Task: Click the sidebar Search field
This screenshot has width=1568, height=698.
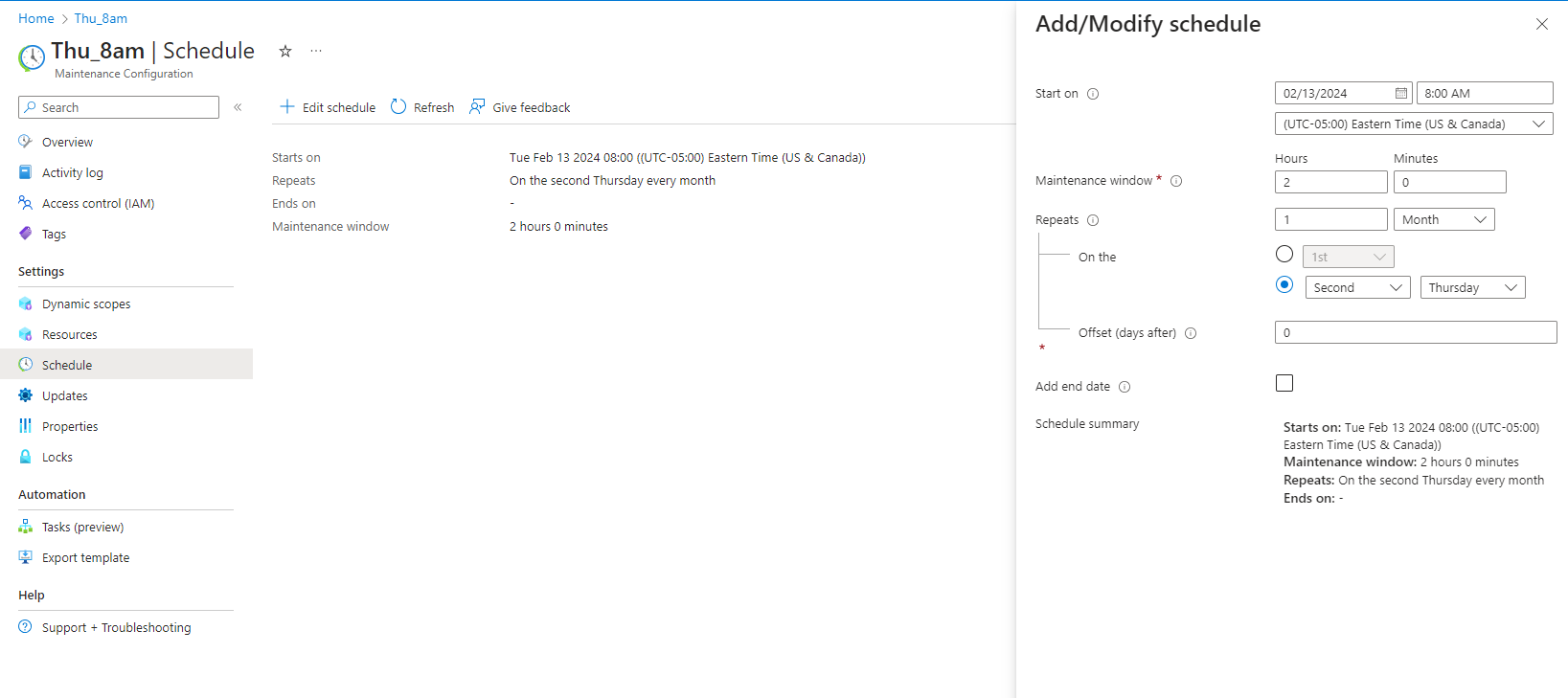Action: [119, 107]
